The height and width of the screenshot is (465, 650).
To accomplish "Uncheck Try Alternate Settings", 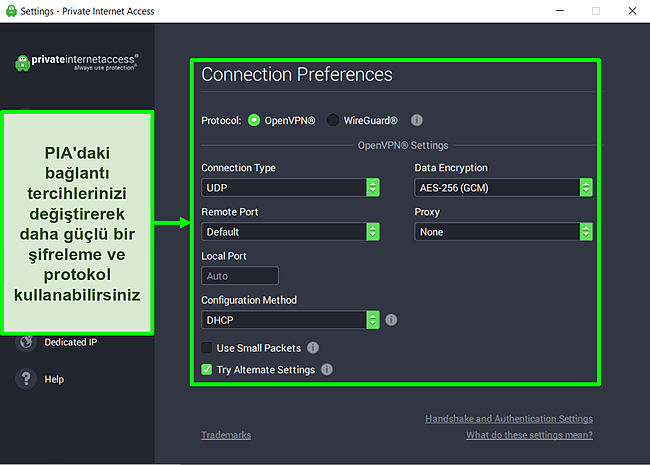I will click(x=207, y=370).
